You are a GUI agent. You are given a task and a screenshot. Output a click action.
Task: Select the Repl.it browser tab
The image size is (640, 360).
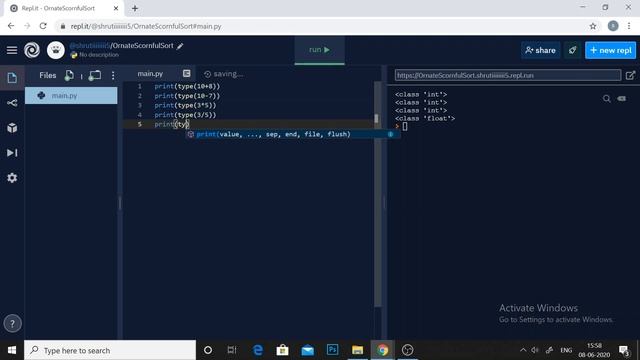(64, 8)
